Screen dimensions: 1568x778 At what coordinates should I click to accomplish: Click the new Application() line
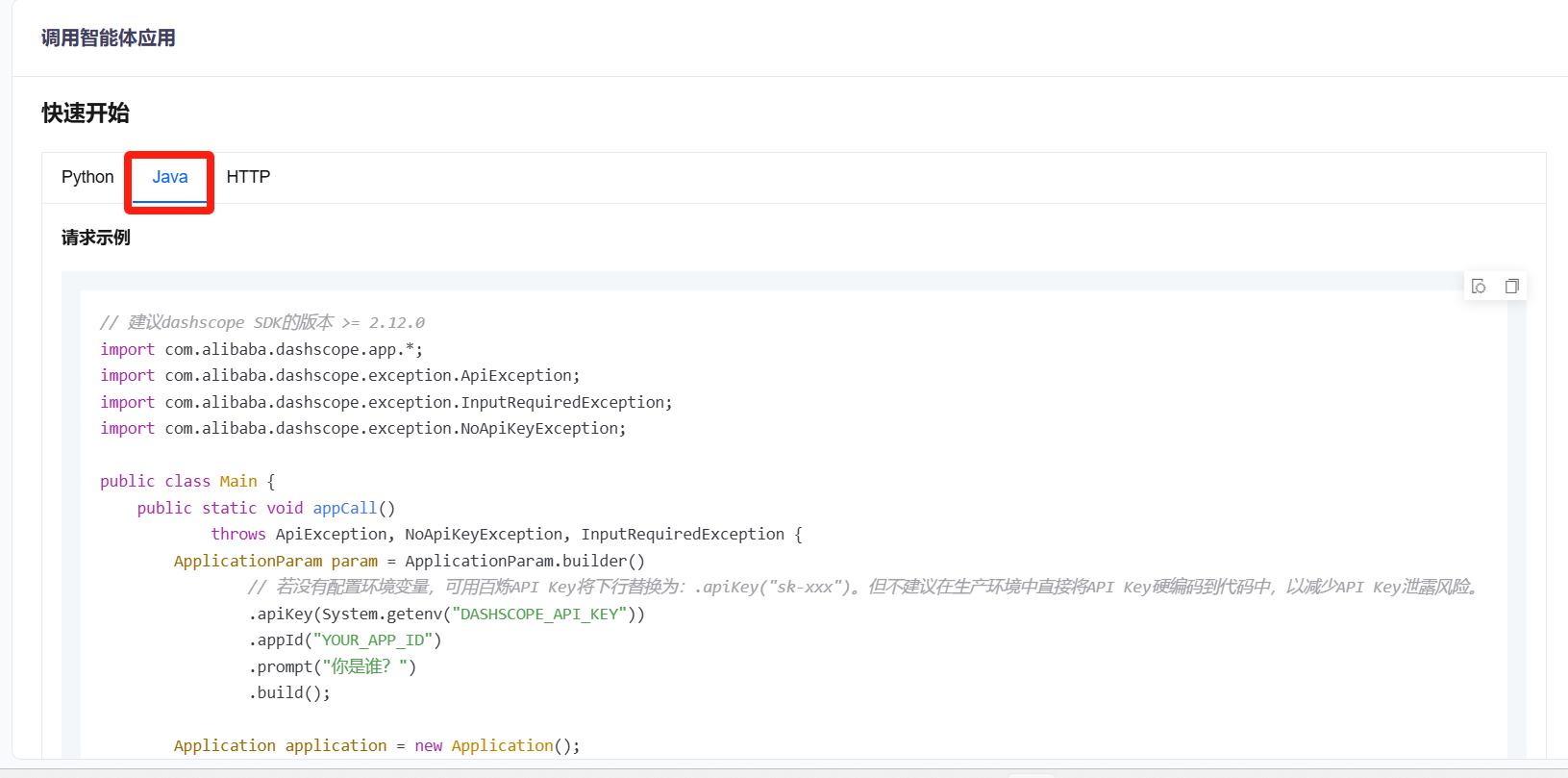(x=377, y=745)
